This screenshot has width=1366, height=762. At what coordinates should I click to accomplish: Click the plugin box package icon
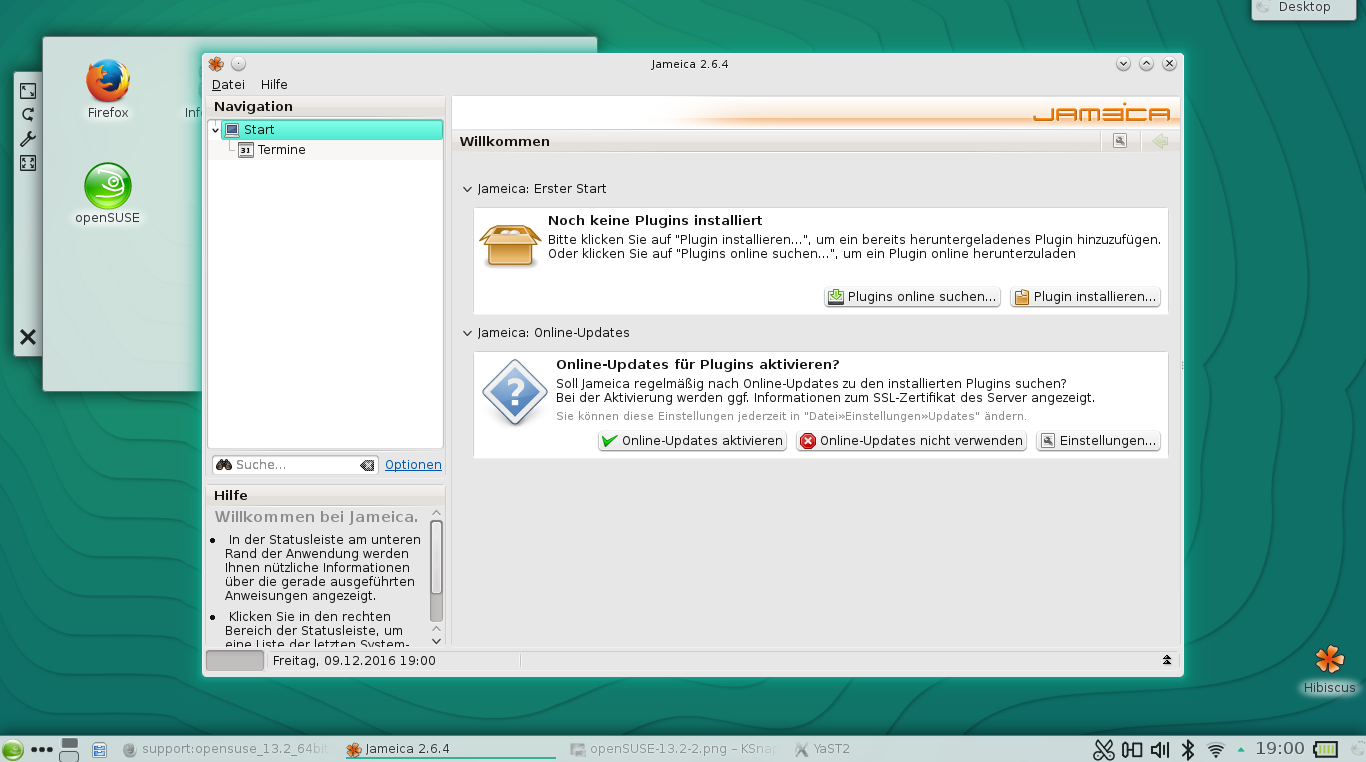[510, 244]
